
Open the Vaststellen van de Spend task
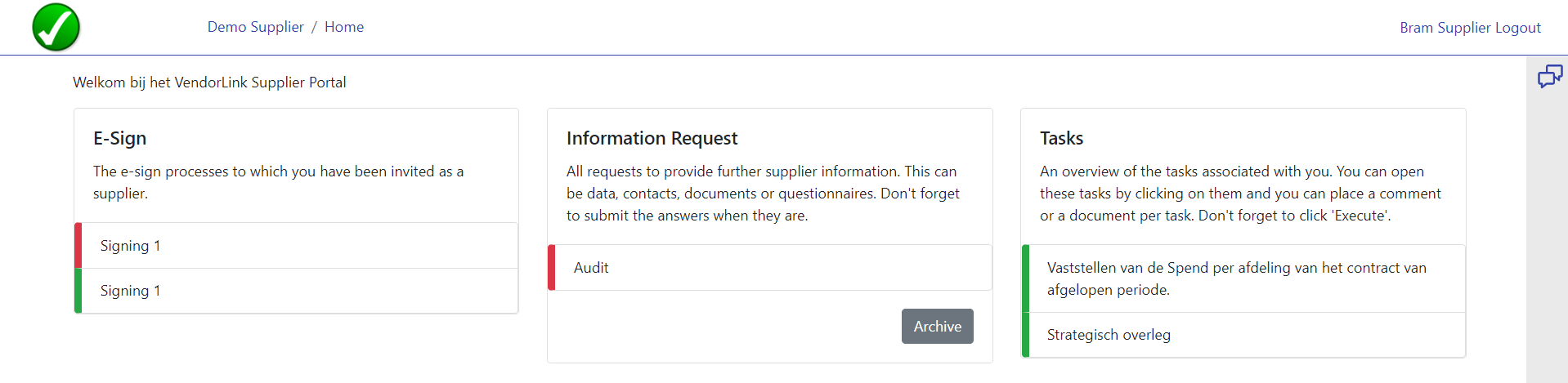coord(1236,278)
